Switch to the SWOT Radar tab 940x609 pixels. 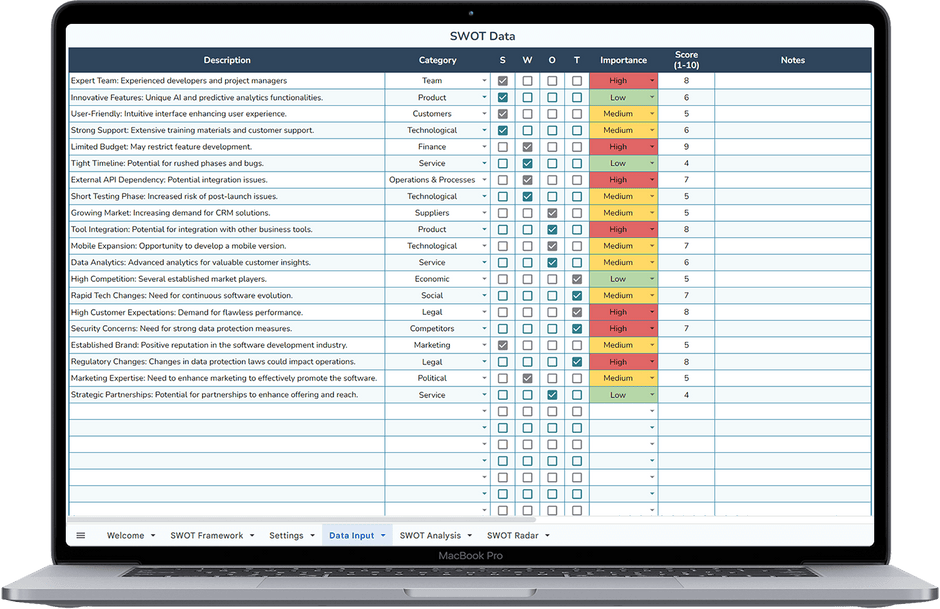[513, 535]
